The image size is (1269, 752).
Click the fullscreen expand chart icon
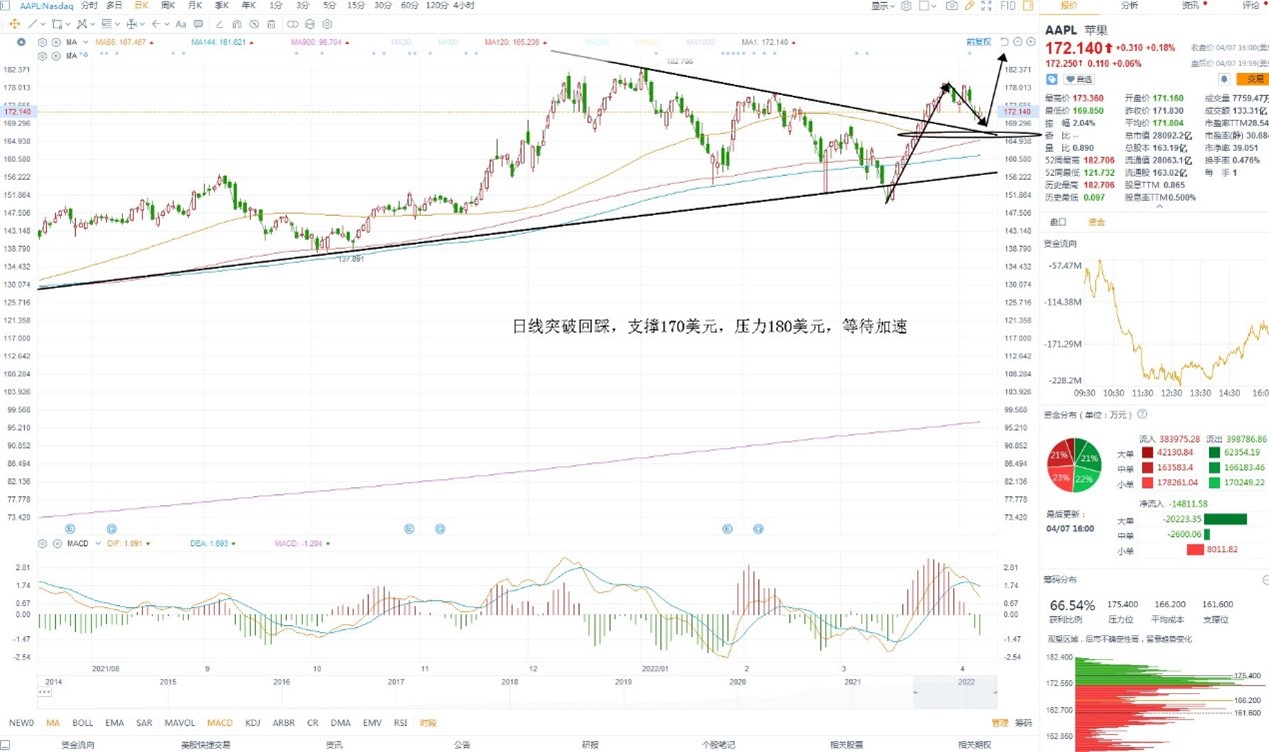[x=987, y=6]
